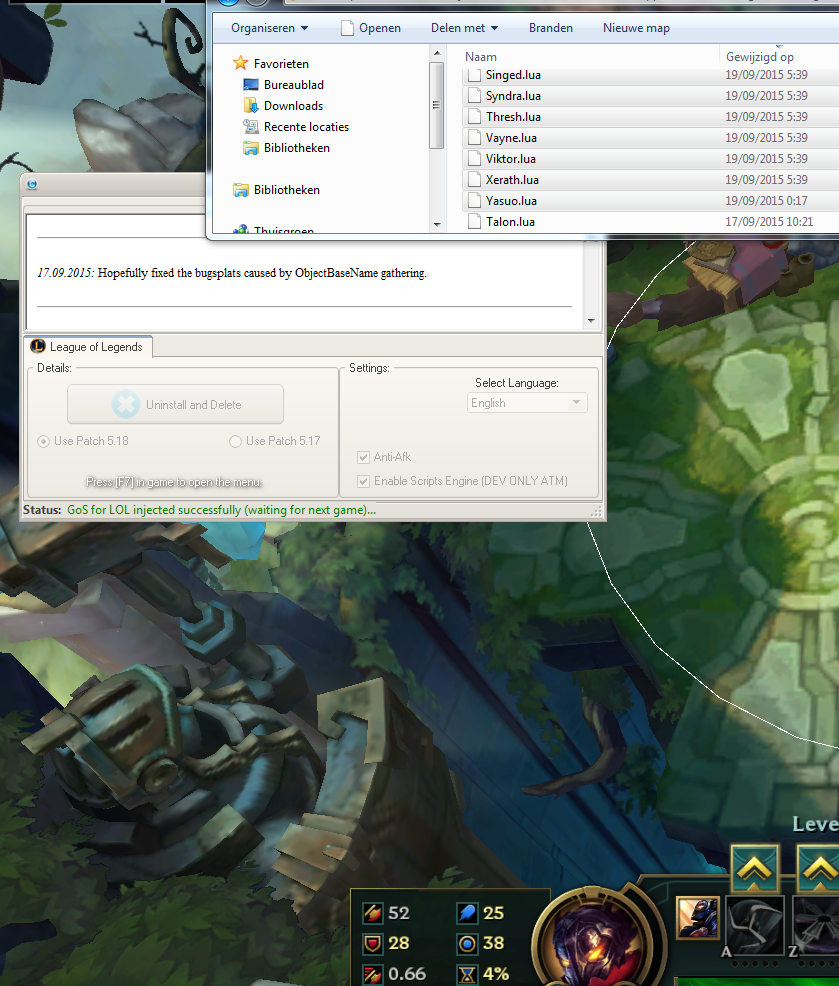Click the magic resist stat icon

coord(467,943)
